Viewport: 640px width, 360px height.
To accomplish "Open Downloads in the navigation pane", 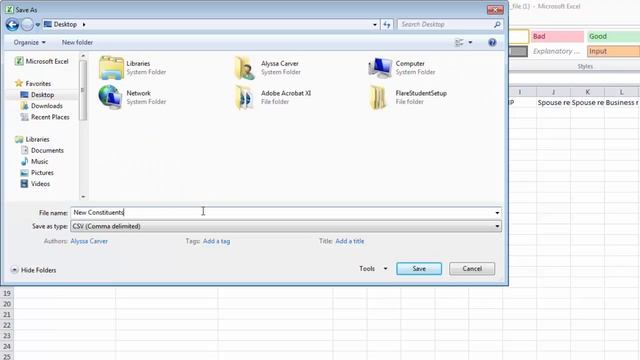I will 42,106.
